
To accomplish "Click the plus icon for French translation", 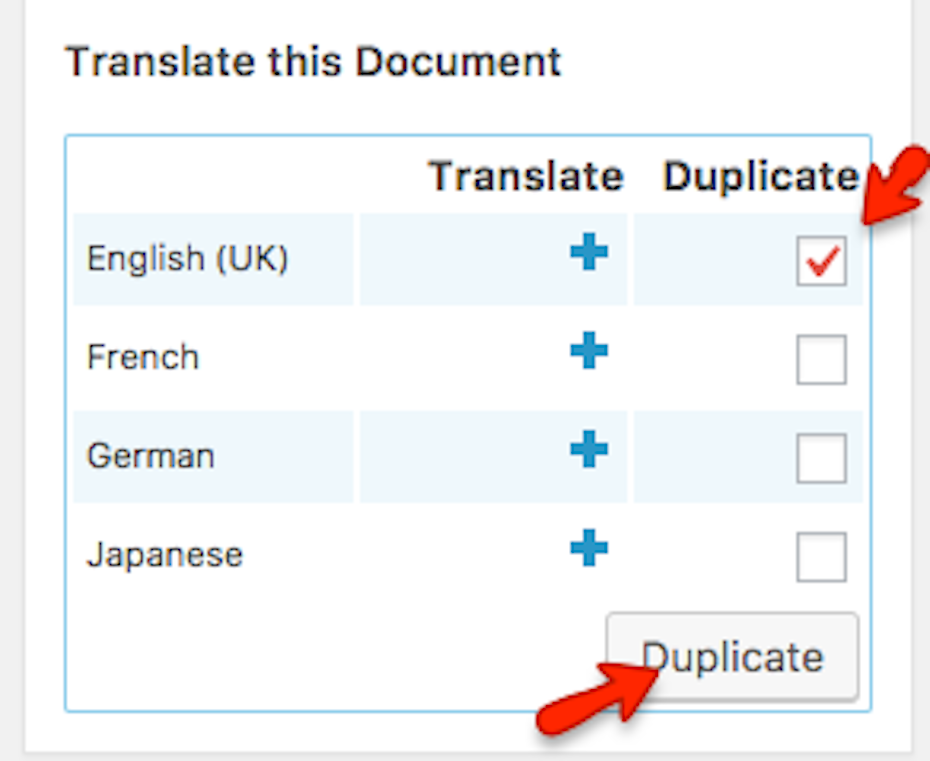I will coord(589,351).
